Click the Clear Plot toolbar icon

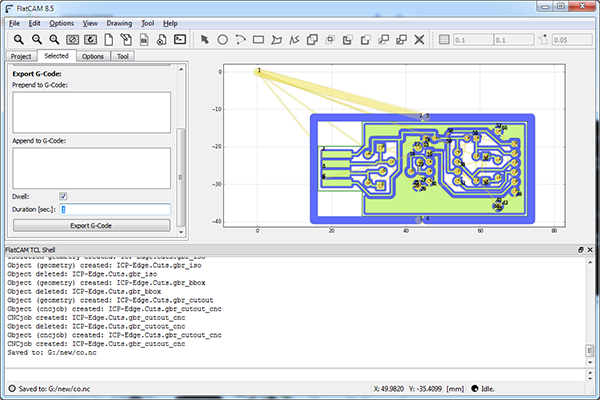point(72,39)
